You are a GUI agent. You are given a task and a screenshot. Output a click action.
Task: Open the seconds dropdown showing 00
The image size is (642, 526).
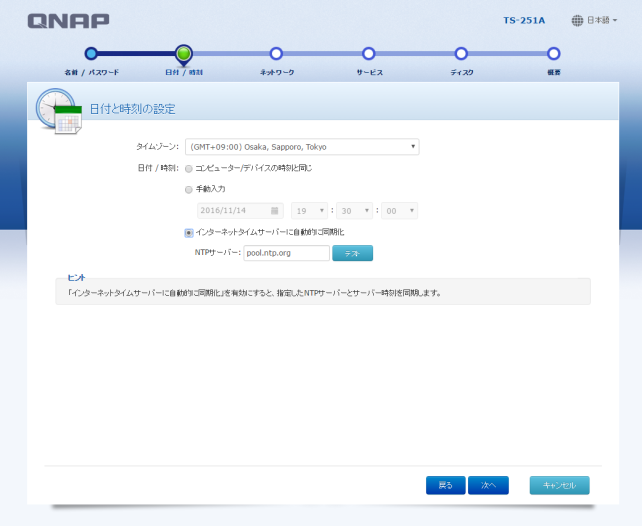(x=400, y=211)
